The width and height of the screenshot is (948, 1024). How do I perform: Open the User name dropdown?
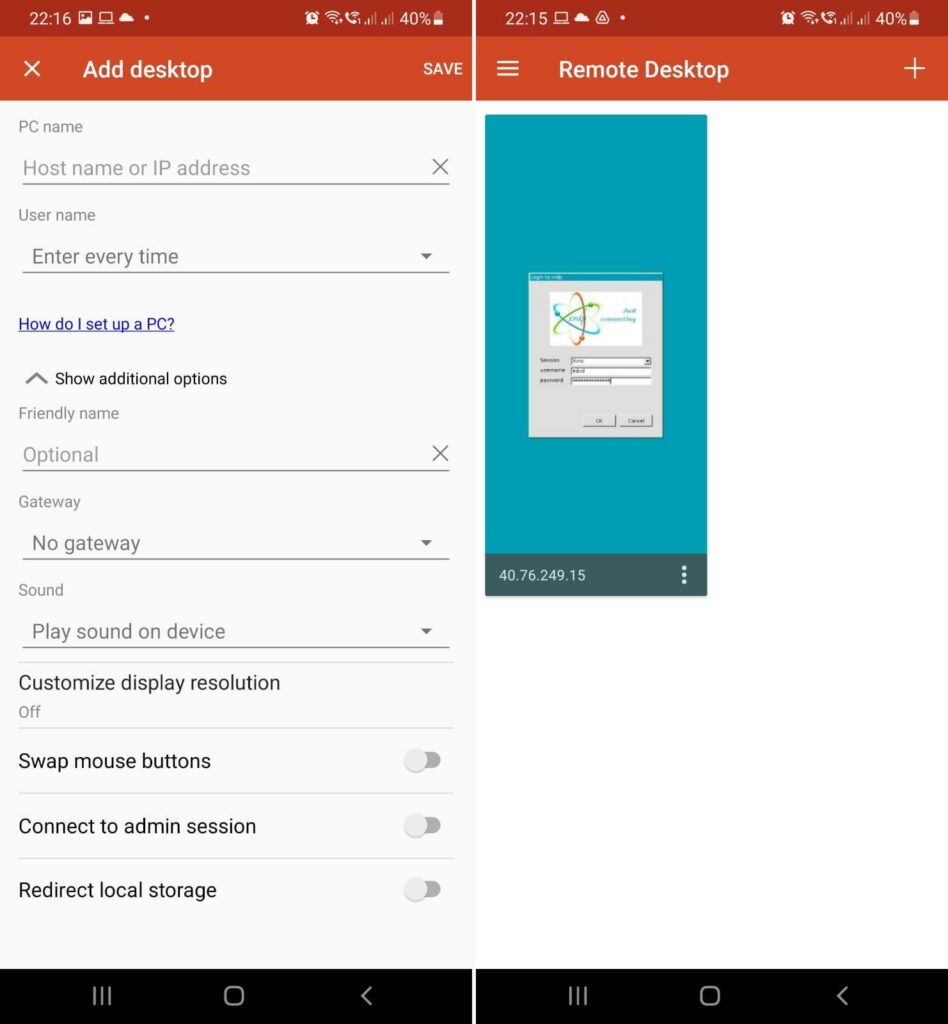tap(235, 257)
